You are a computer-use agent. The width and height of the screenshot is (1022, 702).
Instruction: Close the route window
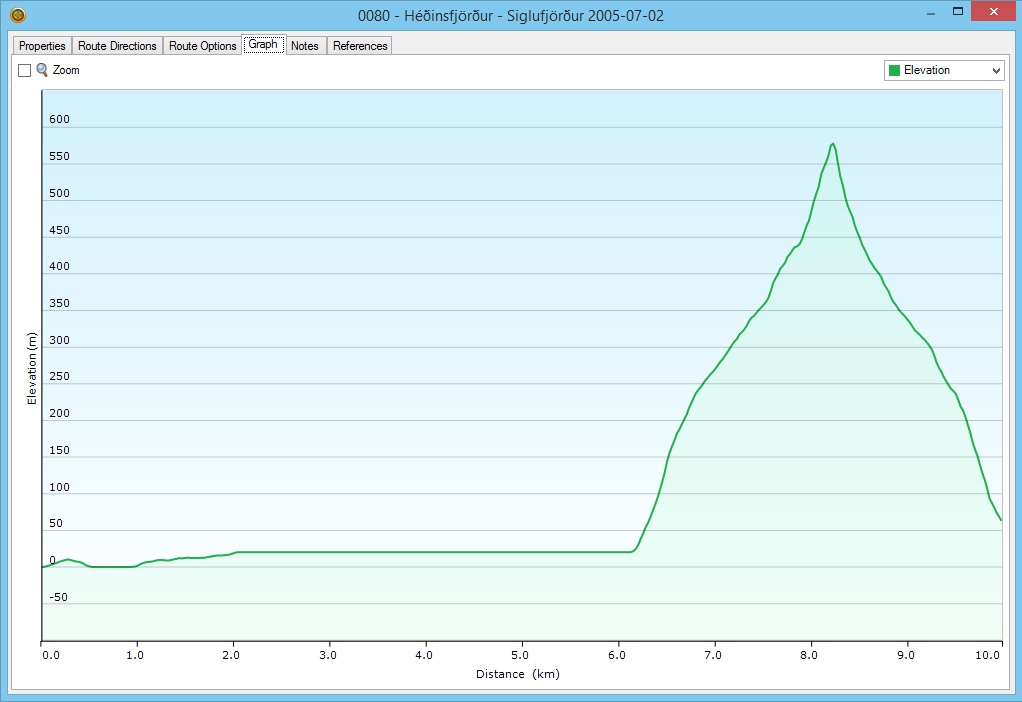(x=996, y=12)
